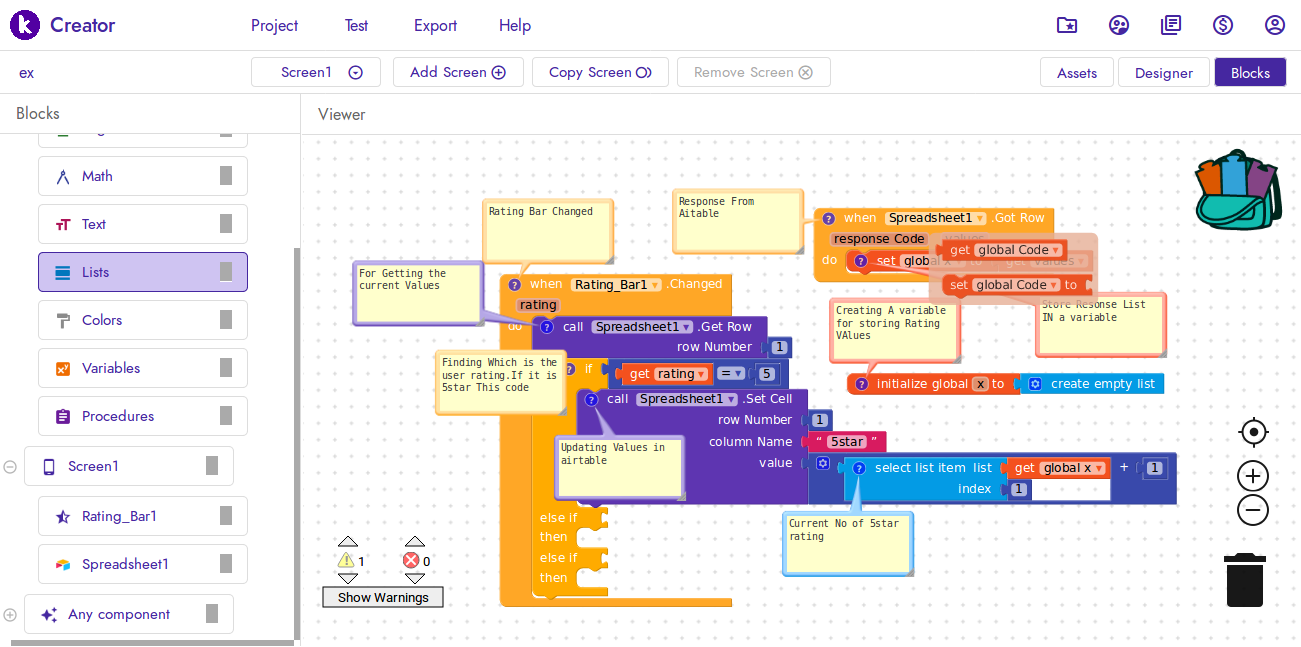Collapse the Screen1 tree node
This screenshot has height=647, width=1301.
[10, 467]
